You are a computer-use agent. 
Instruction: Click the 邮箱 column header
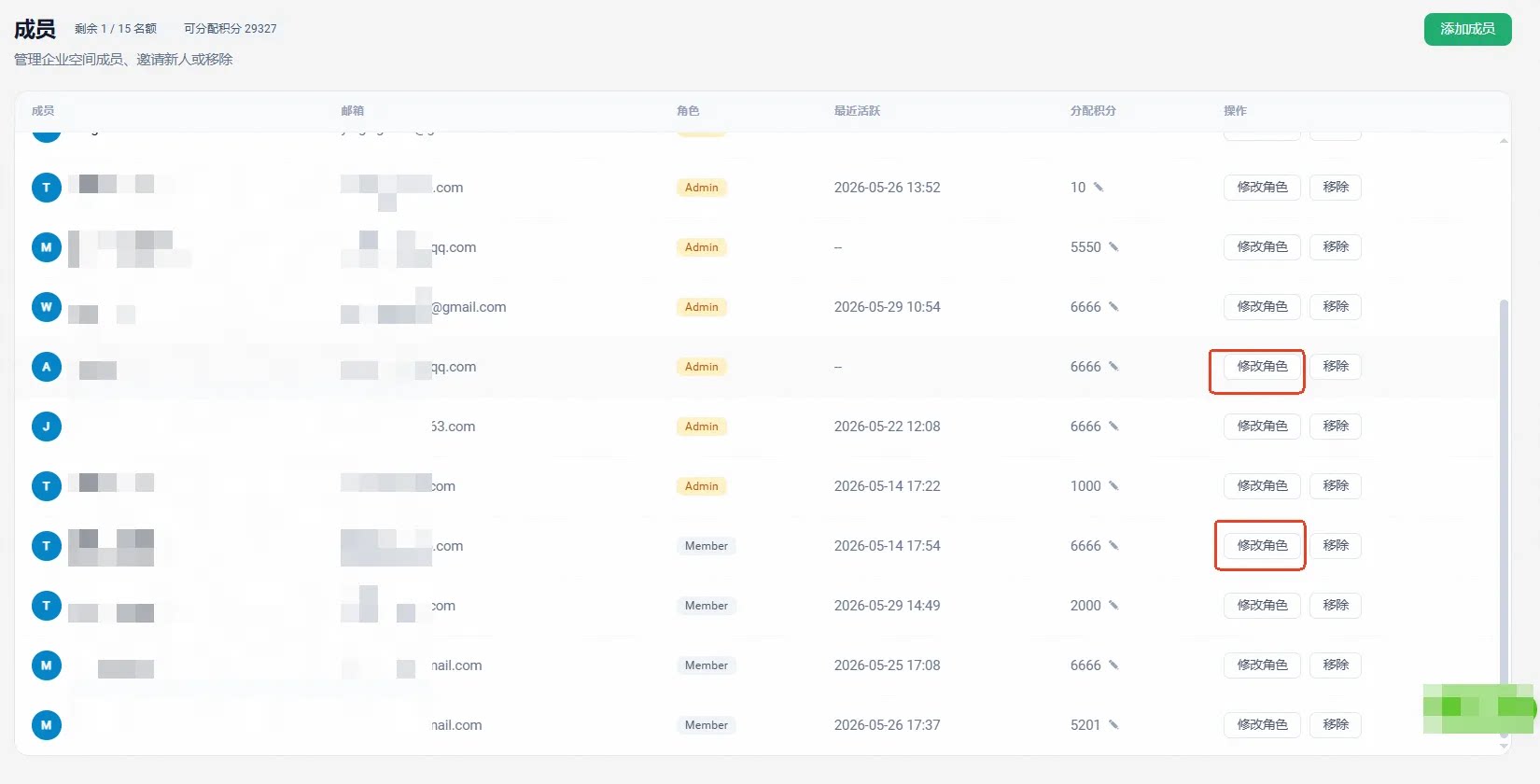pos(352,110)
